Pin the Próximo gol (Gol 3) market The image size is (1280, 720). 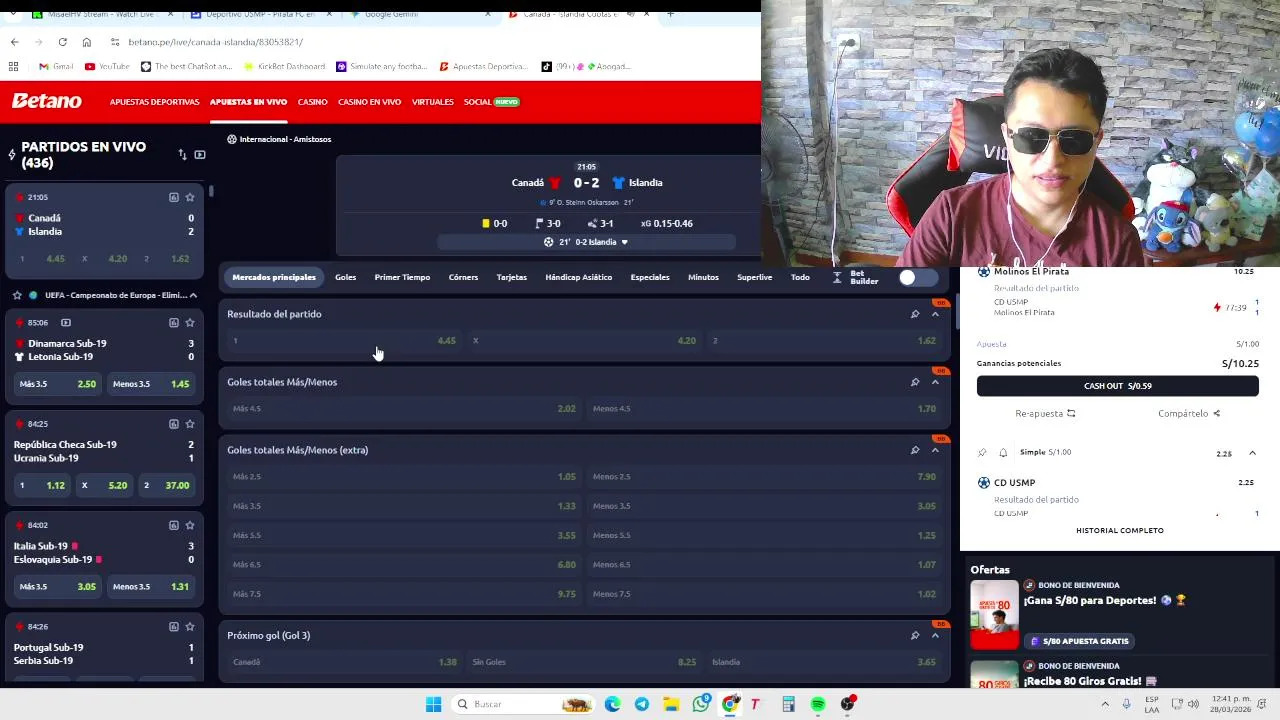click(914, 635)
